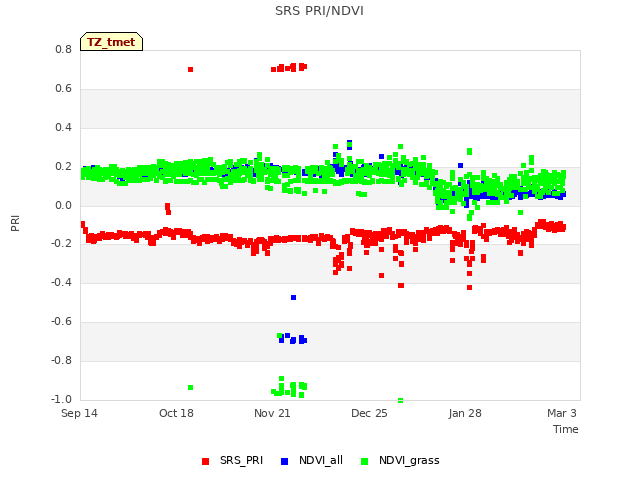
Task: Click the Jan 28 axis tick label
Action: pyautogui.click(x=465, y=413)
